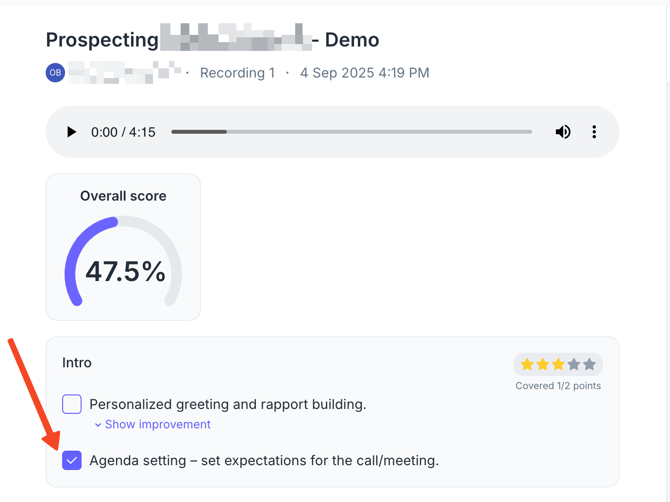This screenshot has width=670, height=502.
Task: Play the audio recording
Action: click(x=71, y=132)
